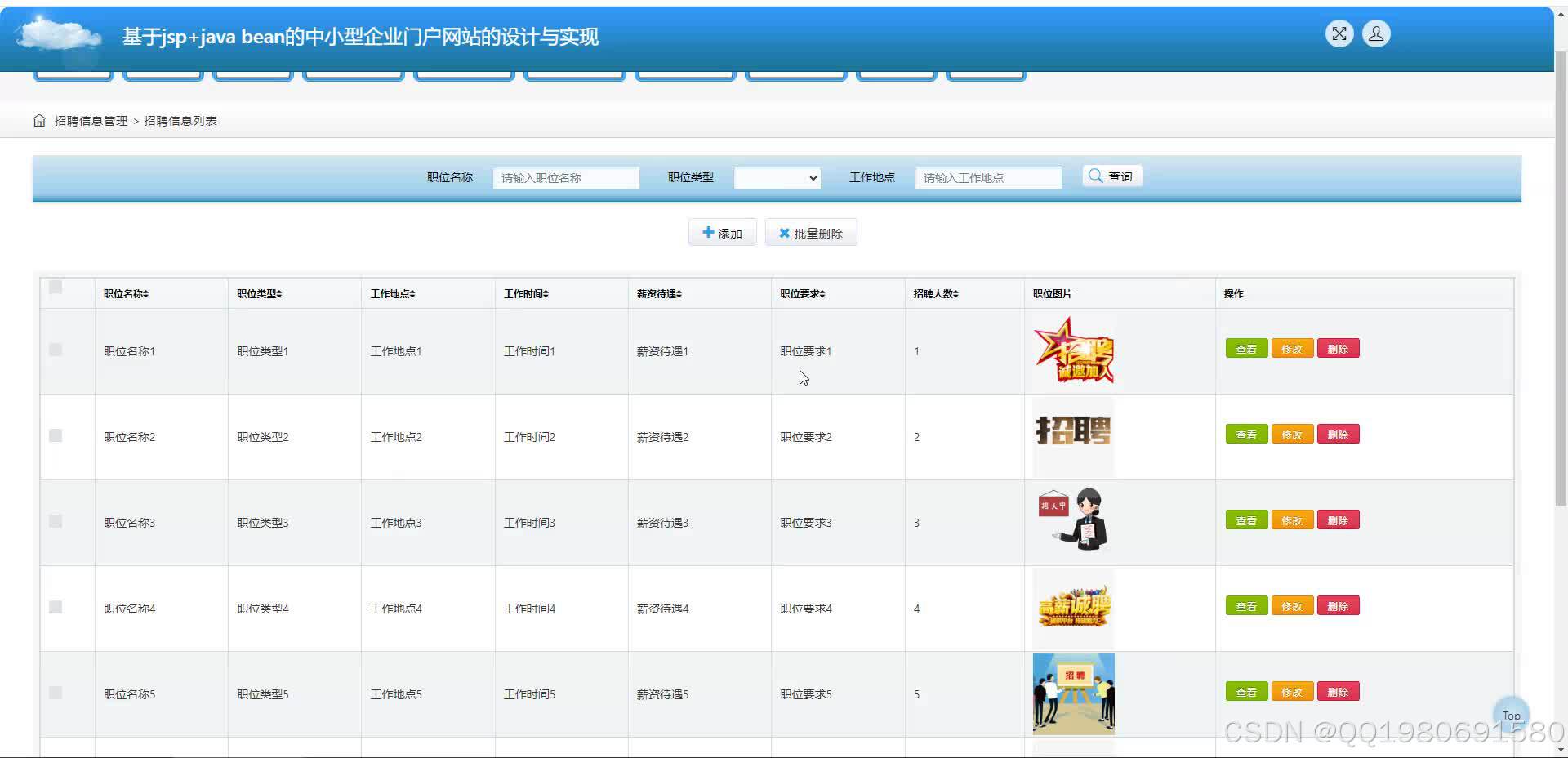Screen dimensions: 1568x758
Task: Click the magnifier query button
Action: pos(1112,176)
